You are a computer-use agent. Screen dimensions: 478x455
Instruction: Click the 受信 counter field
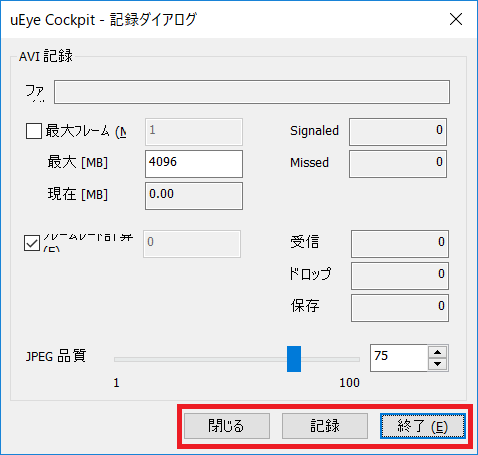(x=400, y=244)
